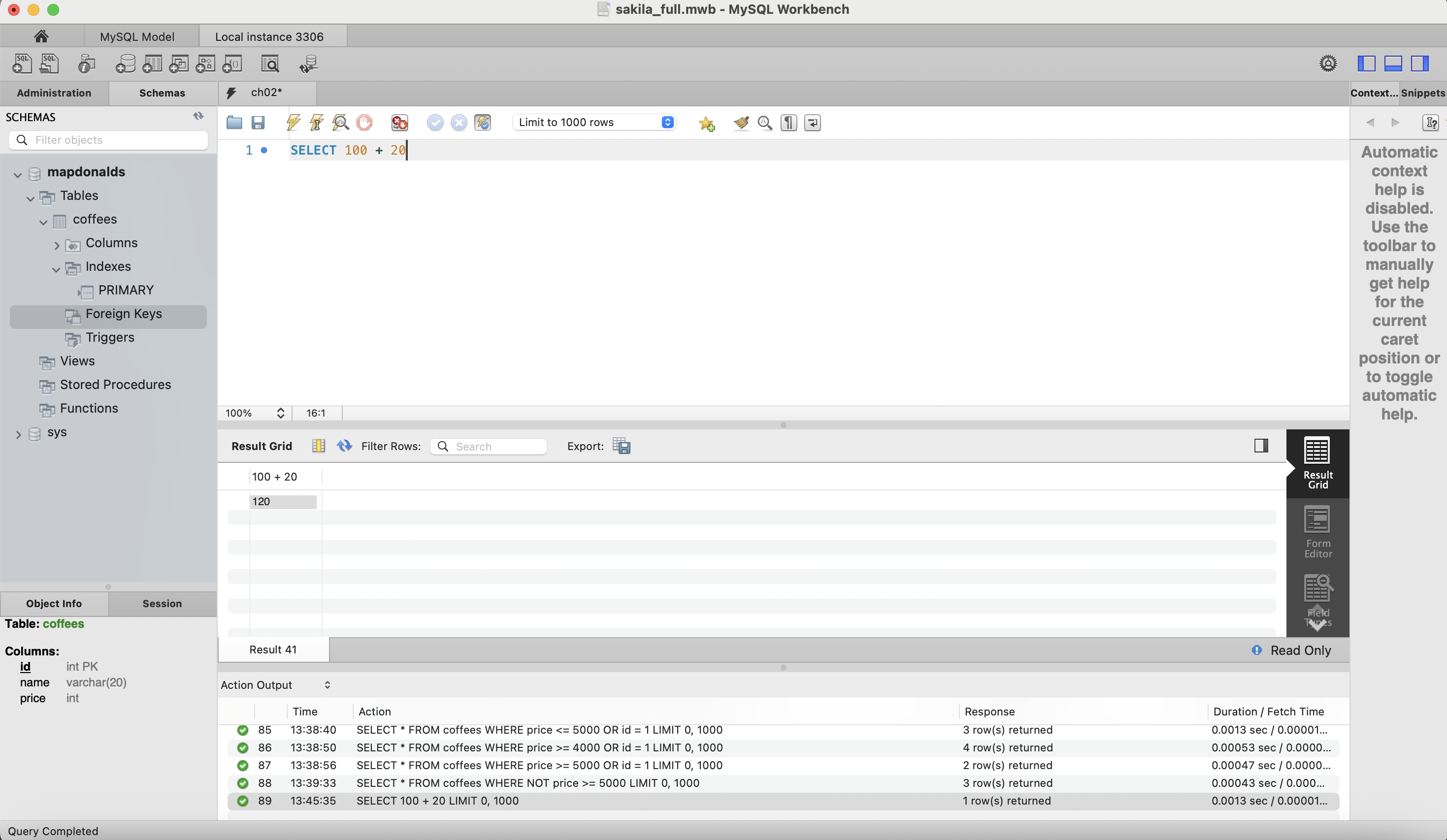1447x840 pixels.
Task: Click the stop query execution hand icon
Action: (364, 122)
